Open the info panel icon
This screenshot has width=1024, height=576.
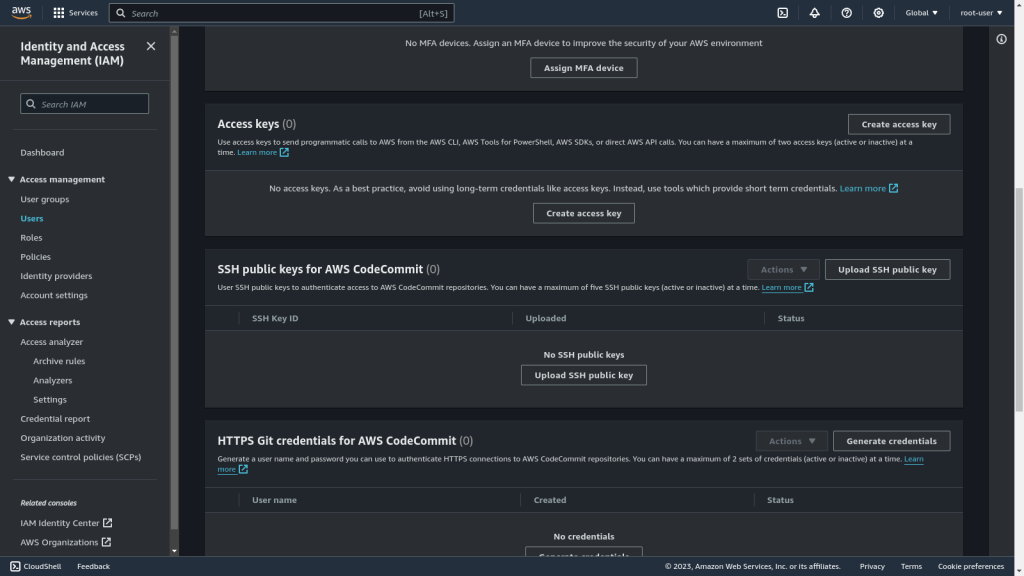[1001, 39]
